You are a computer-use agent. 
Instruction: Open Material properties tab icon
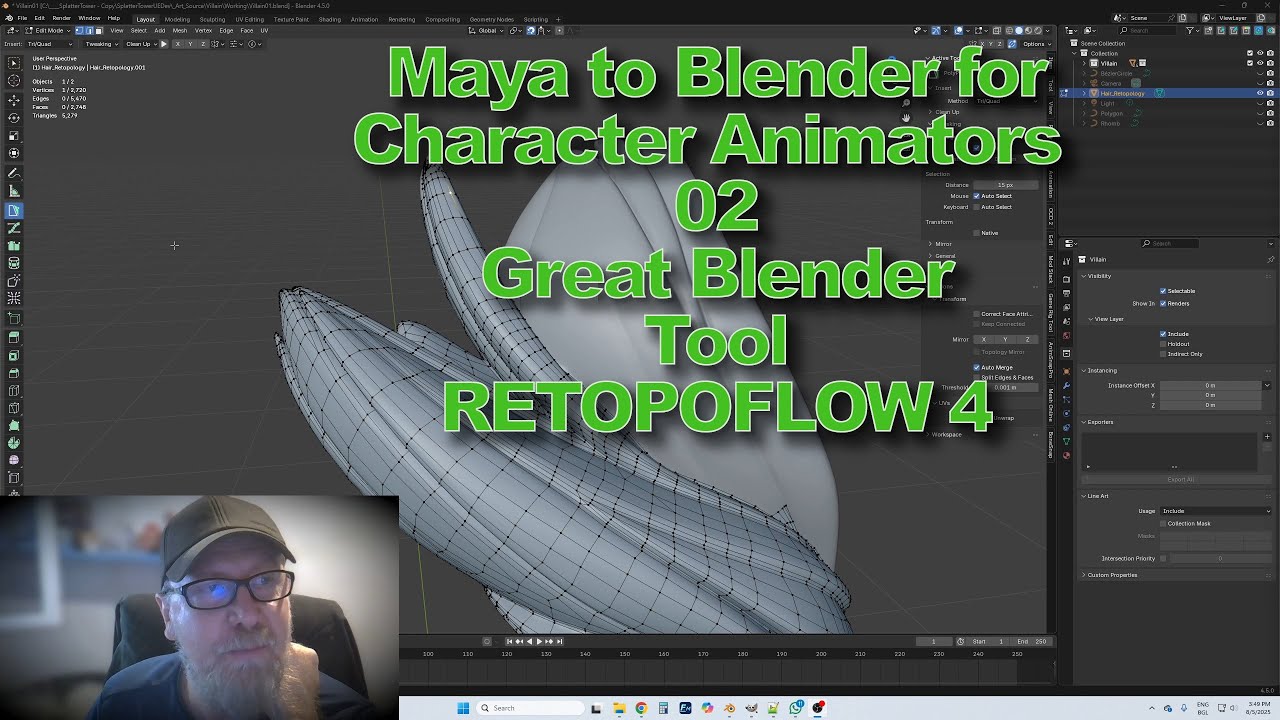tap(1067, 454)
